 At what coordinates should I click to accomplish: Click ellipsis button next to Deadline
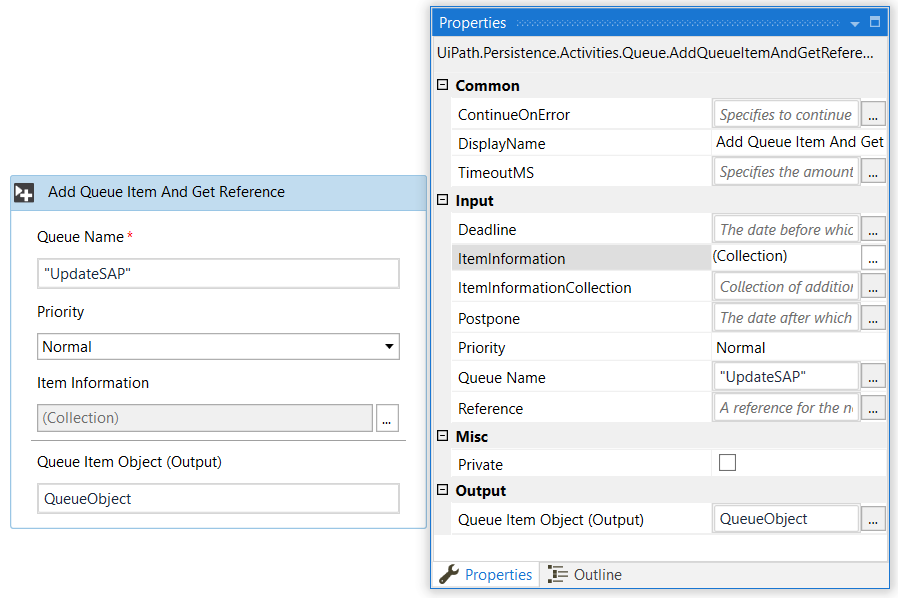[x=873, y=230]
